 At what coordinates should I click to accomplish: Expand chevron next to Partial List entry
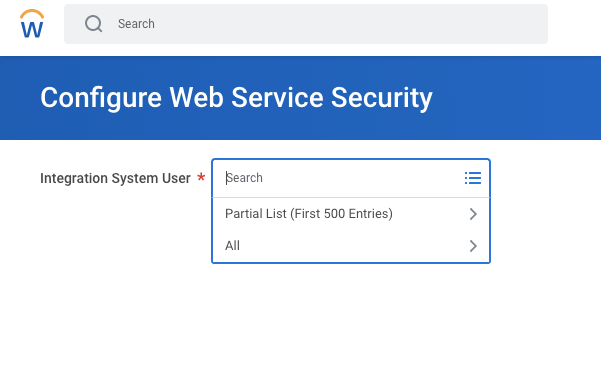point(473,214)
